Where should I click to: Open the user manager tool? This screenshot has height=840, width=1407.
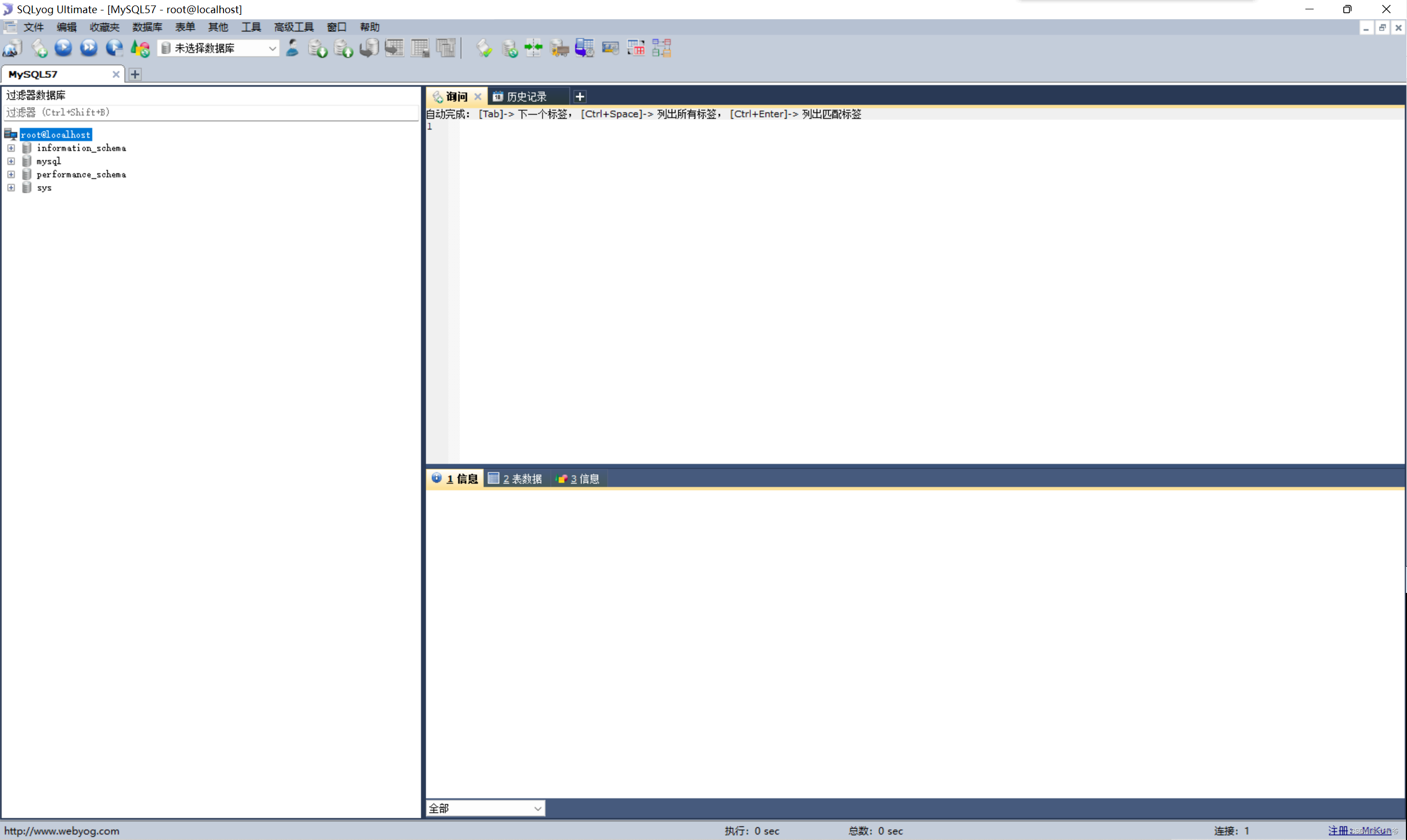(x=292, y=48)
